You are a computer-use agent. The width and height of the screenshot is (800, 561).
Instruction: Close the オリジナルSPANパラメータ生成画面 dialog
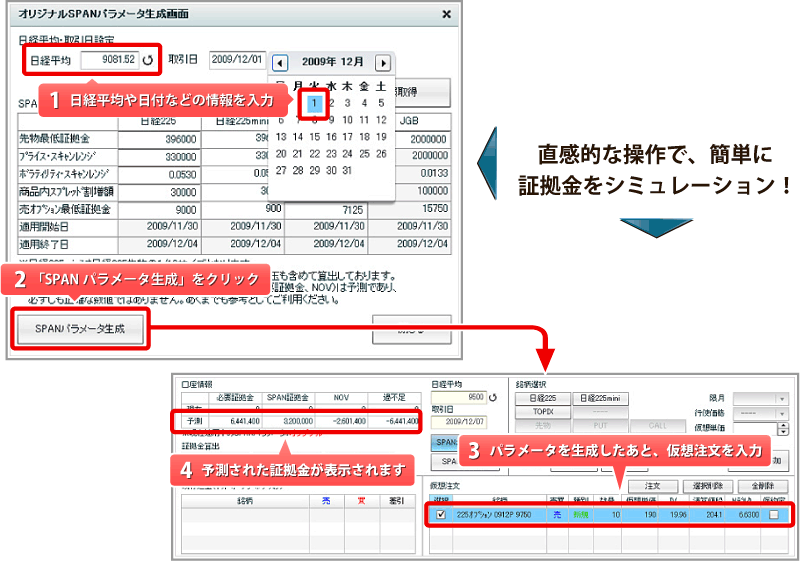click(446, 14)
